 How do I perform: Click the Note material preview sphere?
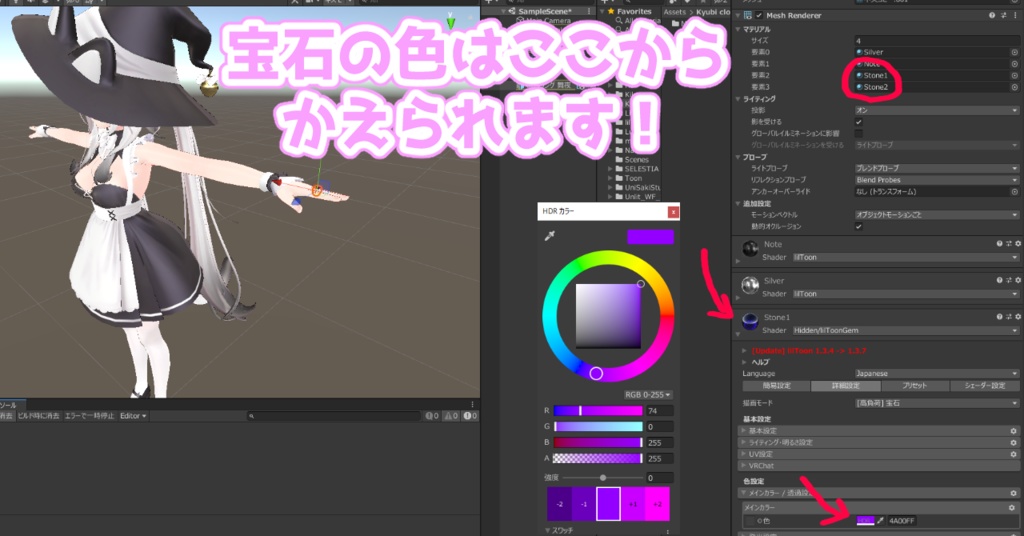tap(750, 248)
